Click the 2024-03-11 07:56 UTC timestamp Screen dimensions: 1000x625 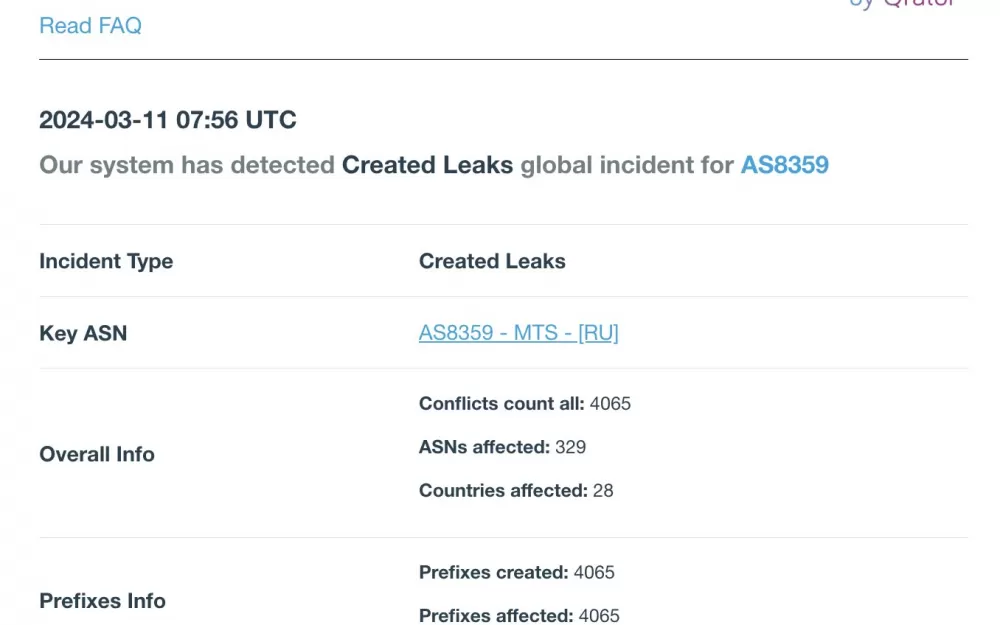pyautogui.click(x=168, y=120)
